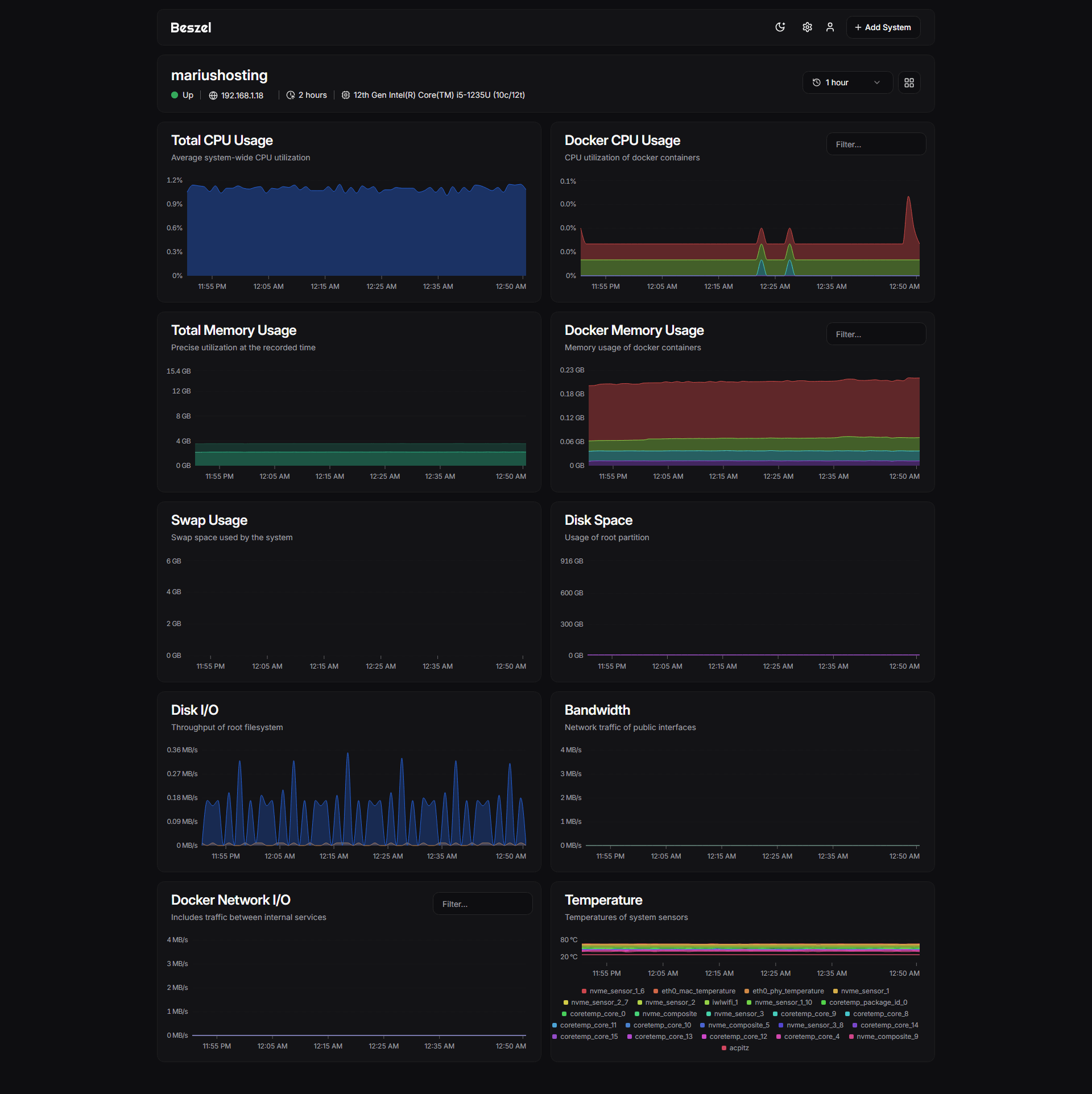Click the Total CPU Usage chart title
Image resolution: width=1092 pixels, height=1094 pixels.
pyautogui.click(x=222, y=140)
